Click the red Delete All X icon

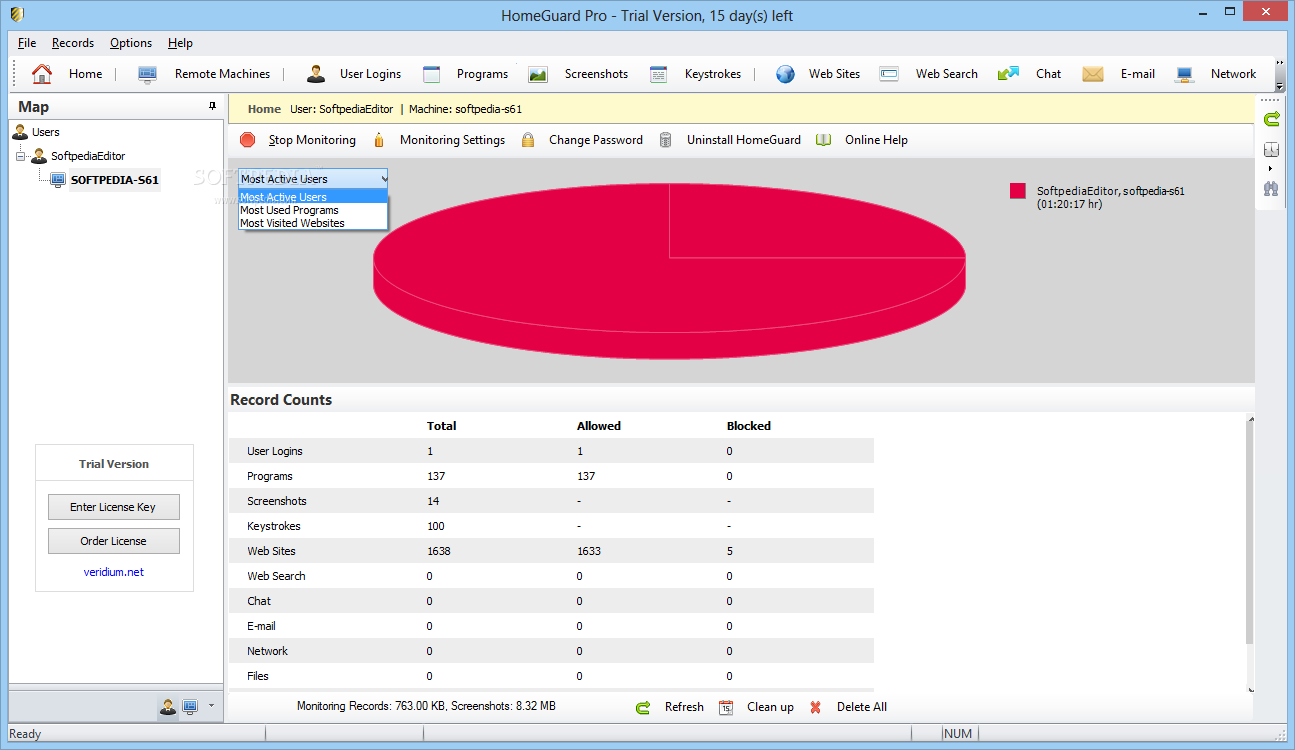(x=815, y=707)
